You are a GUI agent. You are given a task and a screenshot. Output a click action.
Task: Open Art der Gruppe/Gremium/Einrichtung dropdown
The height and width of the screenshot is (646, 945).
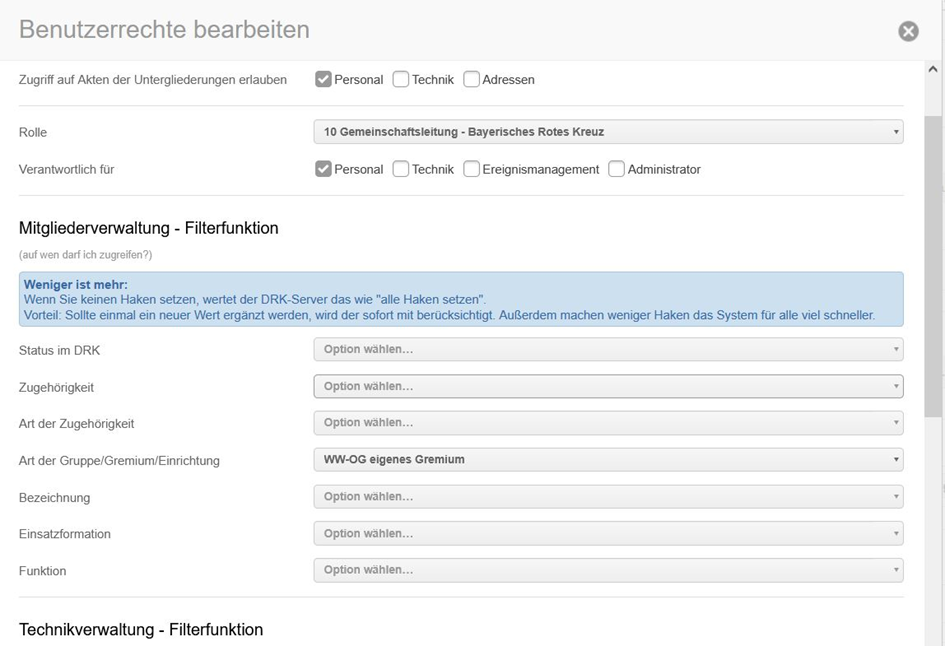point(607,460)
